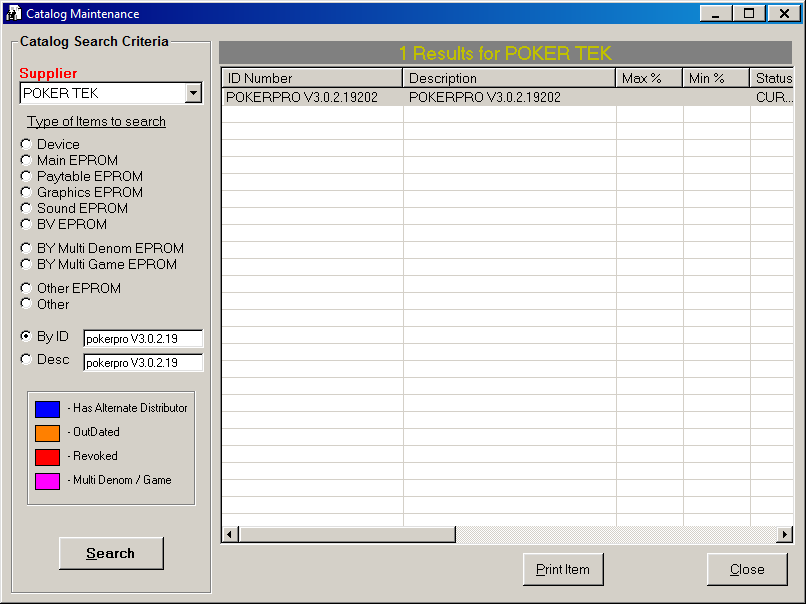Click the horizontal scrollbar left arrow
Image resolution: width=806 pixels, height=604 pixels.
point(230,535)
